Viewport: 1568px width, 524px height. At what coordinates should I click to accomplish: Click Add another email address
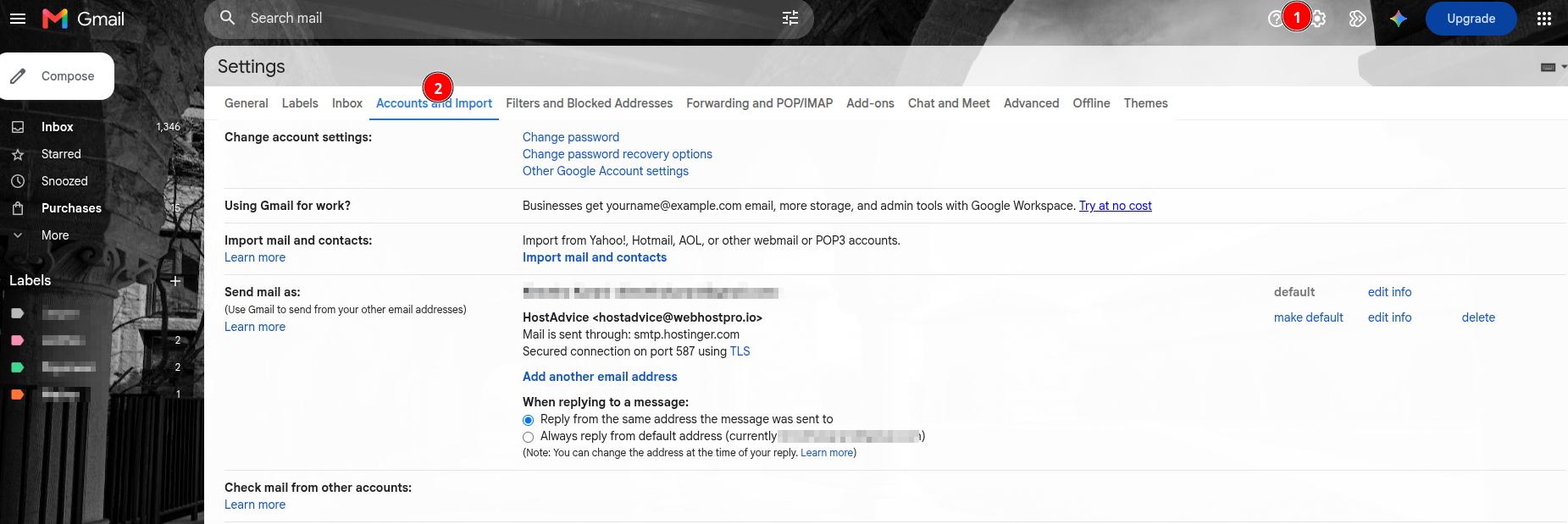[x=600, y=377]
